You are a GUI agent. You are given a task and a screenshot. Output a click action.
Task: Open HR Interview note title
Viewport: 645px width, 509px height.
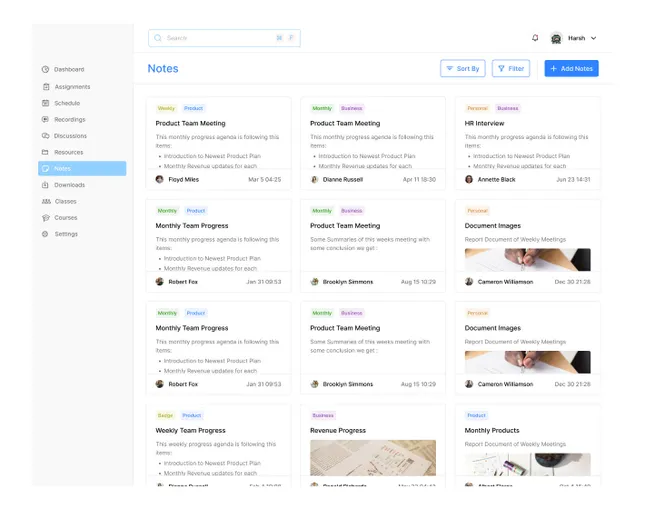pyautogui.click(x=484, y=123)
